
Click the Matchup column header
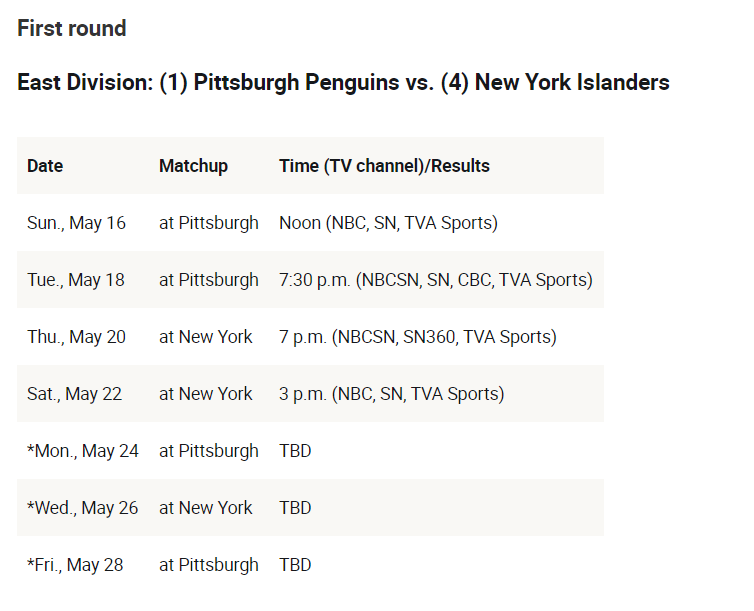[193, 166]
